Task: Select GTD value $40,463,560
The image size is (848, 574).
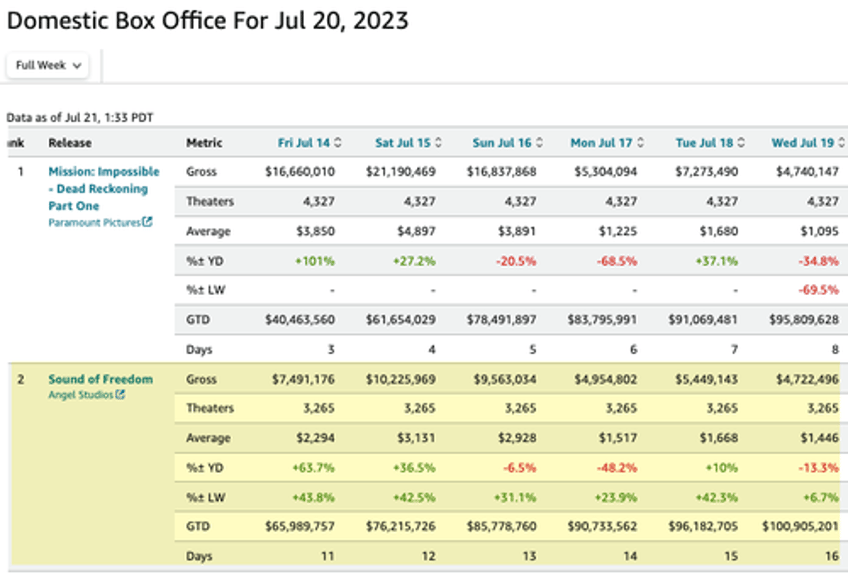Action: [300, 320]
